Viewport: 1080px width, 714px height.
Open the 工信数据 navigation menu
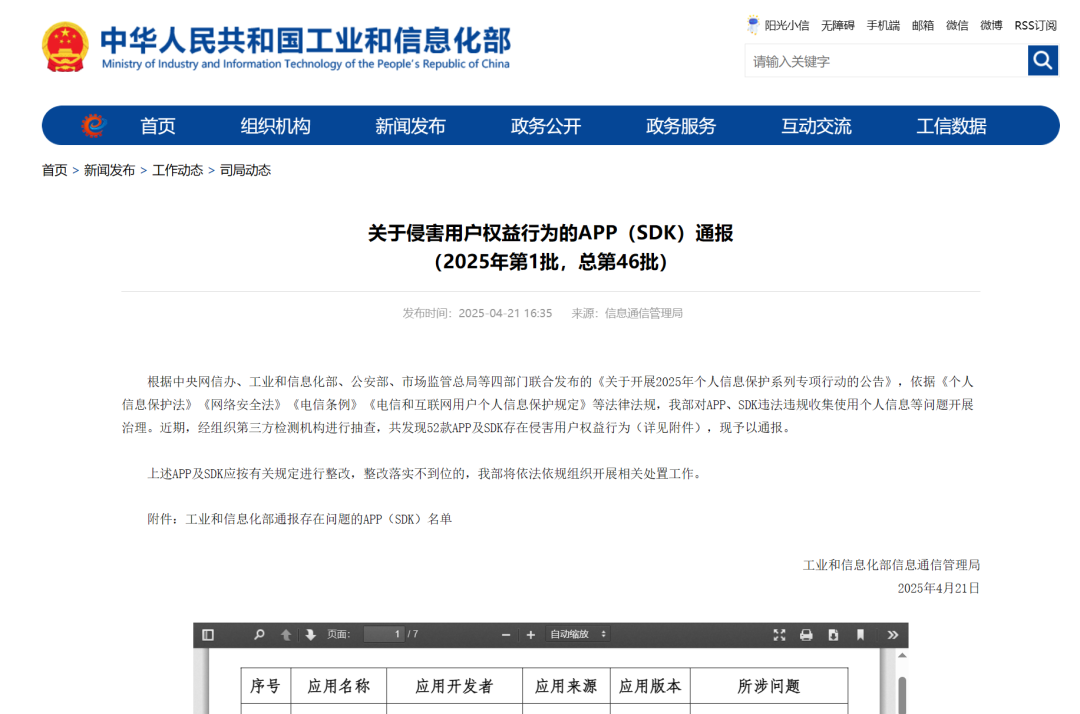[x=951, y=126]
